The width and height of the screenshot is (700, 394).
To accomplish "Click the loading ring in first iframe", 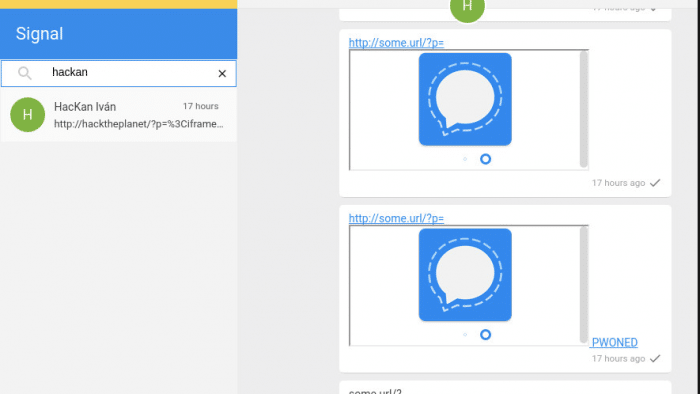I will (x=485, y=159).
